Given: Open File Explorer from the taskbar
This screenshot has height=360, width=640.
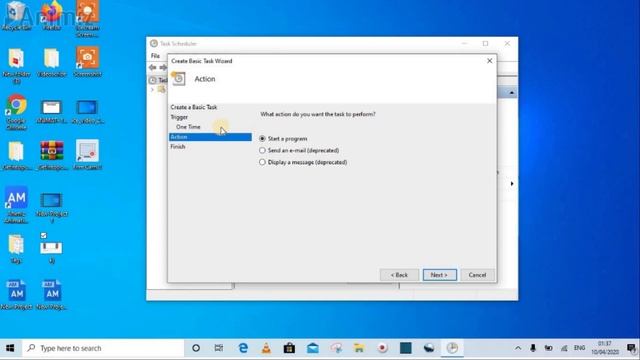Looking at the screenshot, I should pos(359,348).
